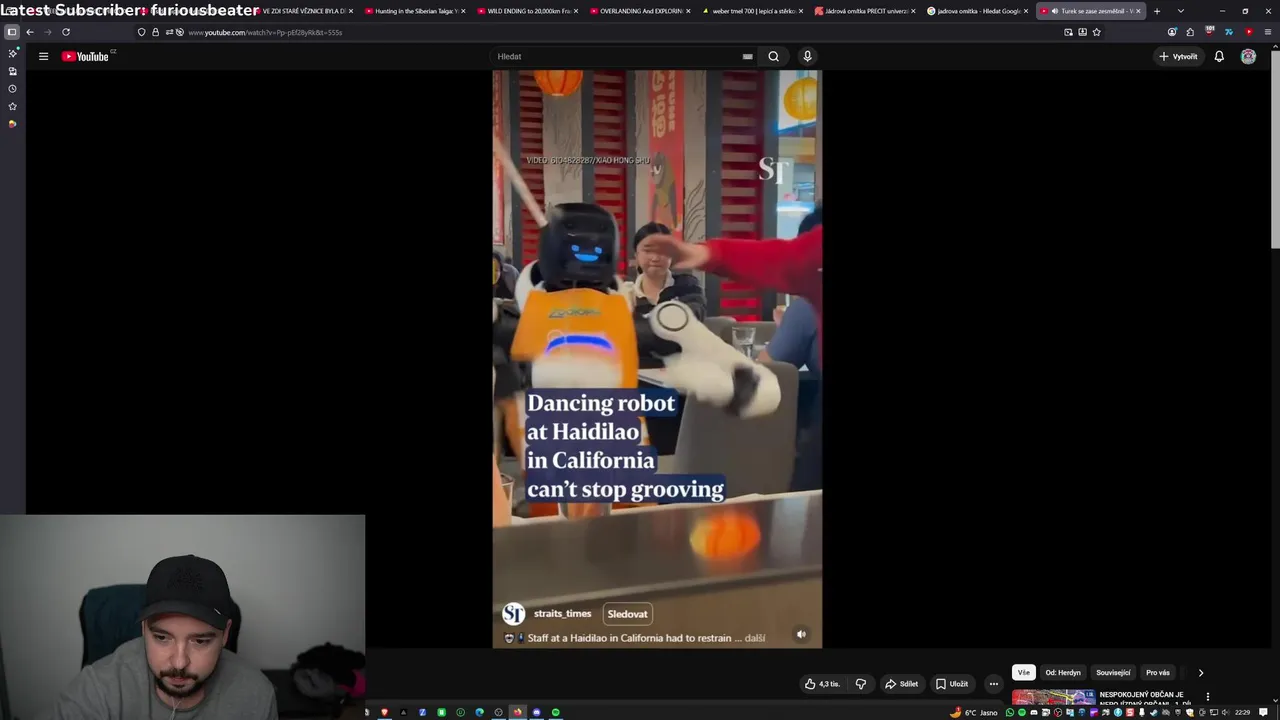Click the Hledat search input field
1280x720 pixels.
pyautogui.click(x=615, y=56)
